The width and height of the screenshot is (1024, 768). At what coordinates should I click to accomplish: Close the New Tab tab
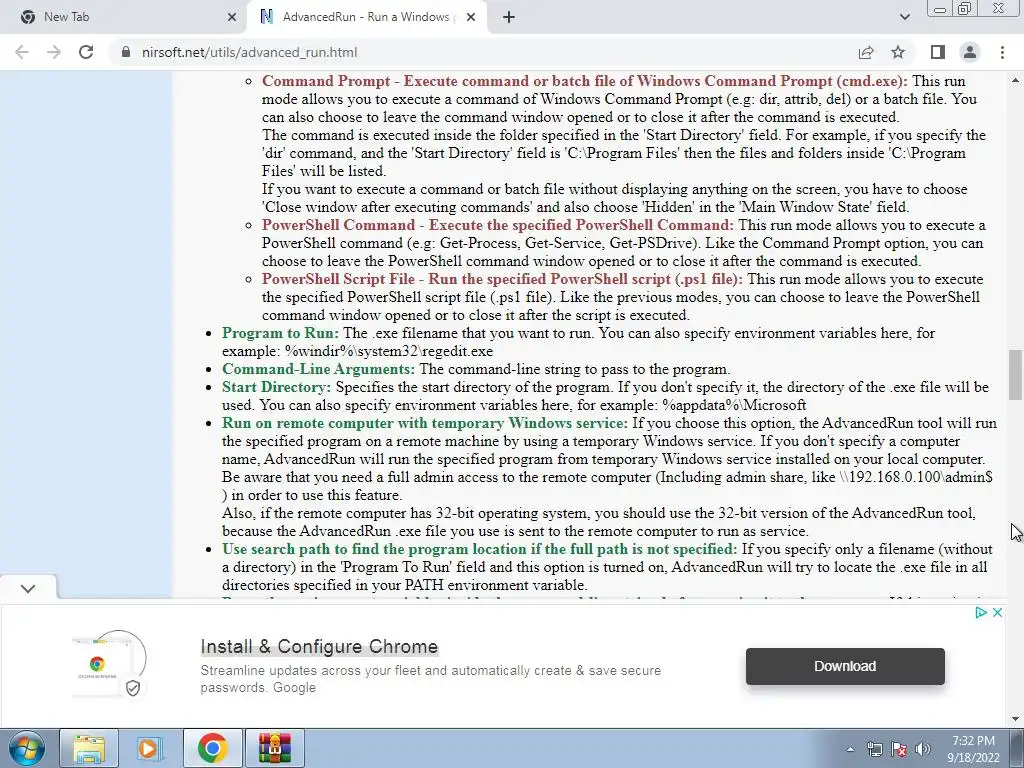click(x=232, y=17)
